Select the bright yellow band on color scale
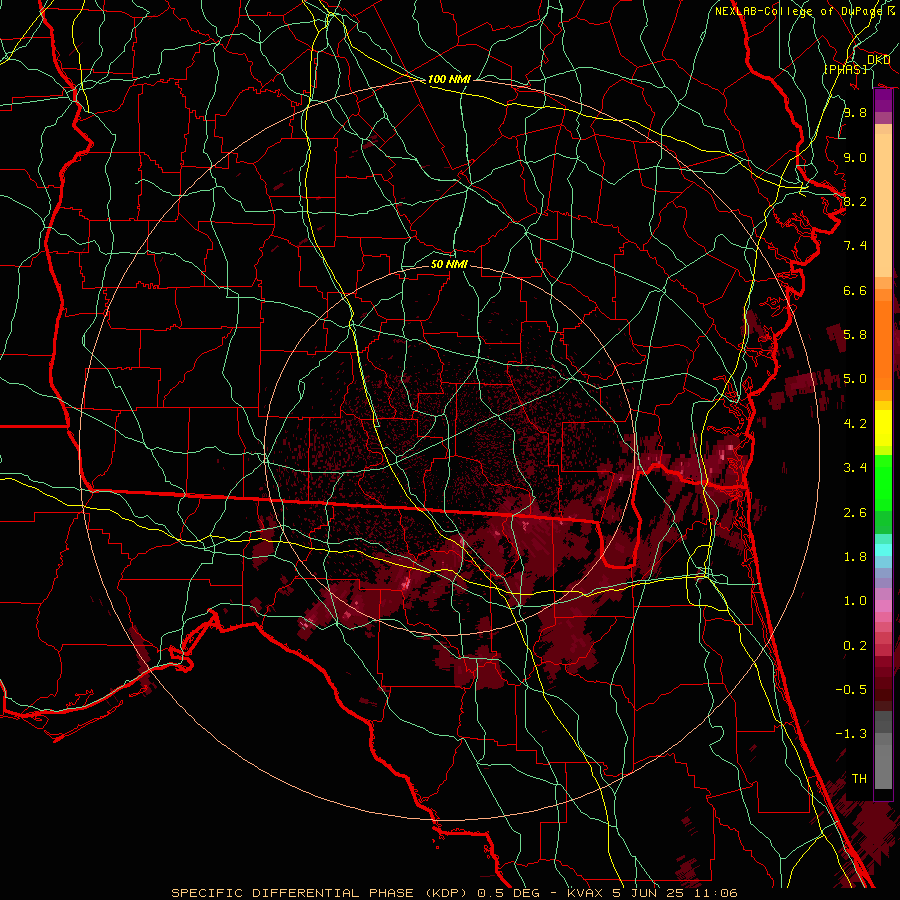Viewport: 900px width, 900px height. point(883,428)
